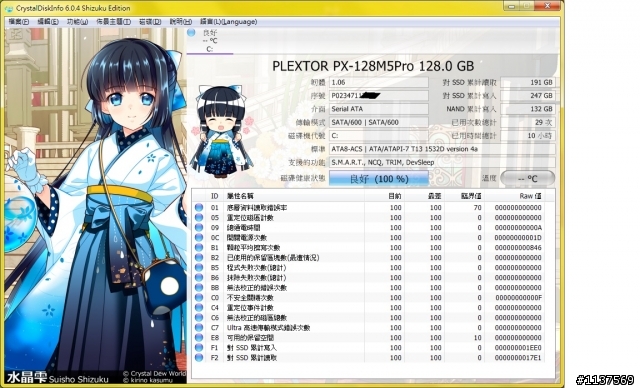
Task: Click the large Suisho Shizuku character artwork
Action: 96,204
